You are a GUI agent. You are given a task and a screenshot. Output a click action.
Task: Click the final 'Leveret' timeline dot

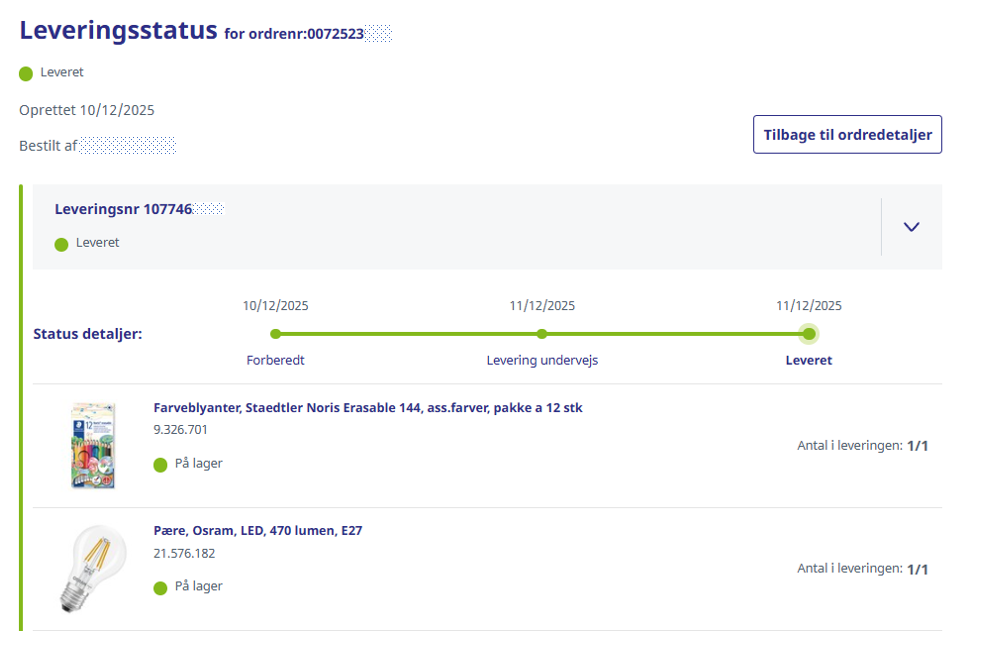point(809,334)
